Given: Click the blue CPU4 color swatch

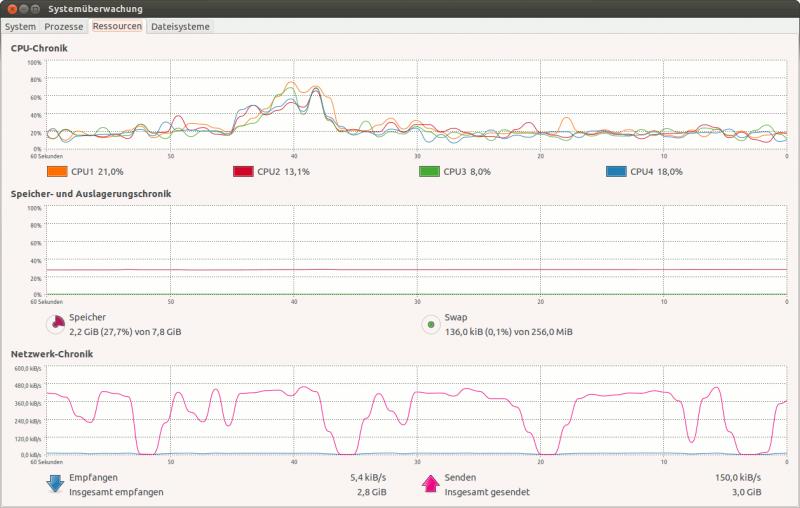Looking at the screenshot, I should point(616,171).
